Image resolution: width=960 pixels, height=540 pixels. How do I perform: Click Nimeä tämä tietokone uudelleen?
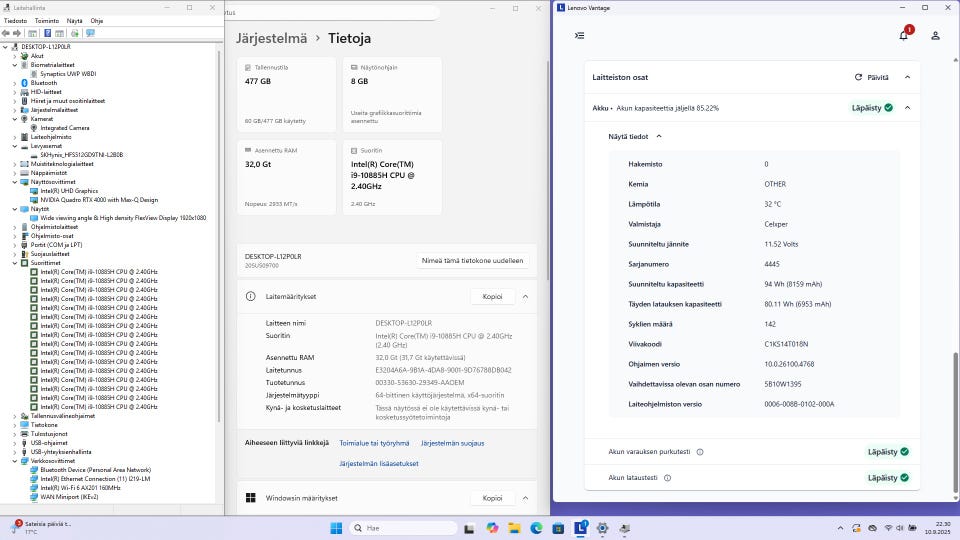[472, 260]
